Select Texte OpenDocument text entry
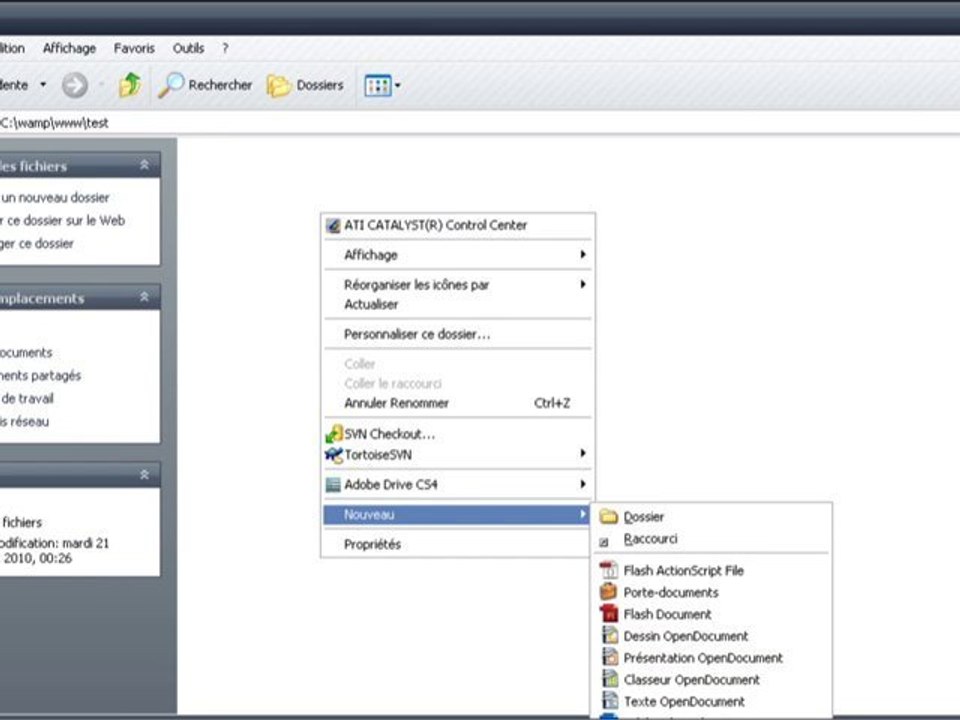This screenshot has height=720, width=960. coord(684,702)
